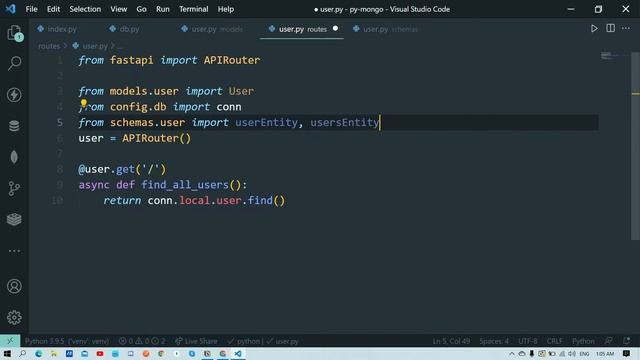Click the routes breadcrumb segment

[x=49, y=46]
